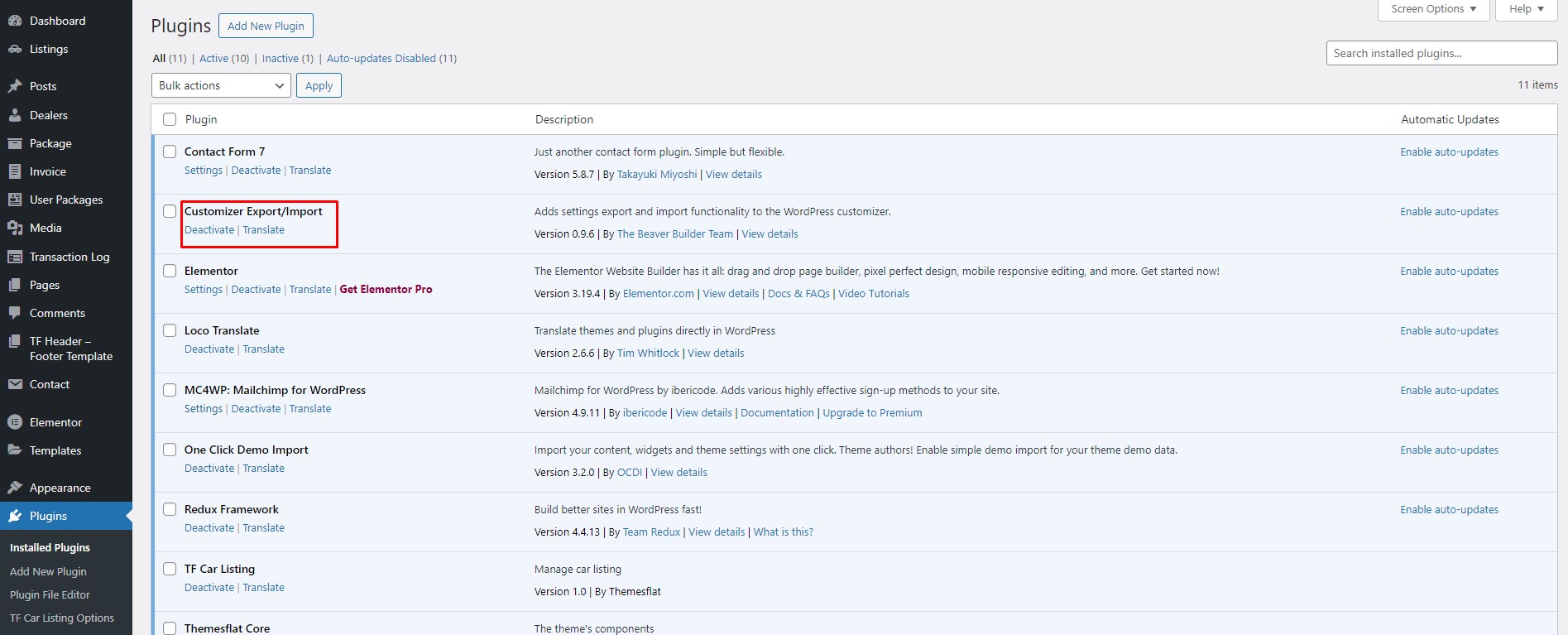Click Get Elementor Pro link
This screenshot has width=1568, height=635.
pos(386,289)
